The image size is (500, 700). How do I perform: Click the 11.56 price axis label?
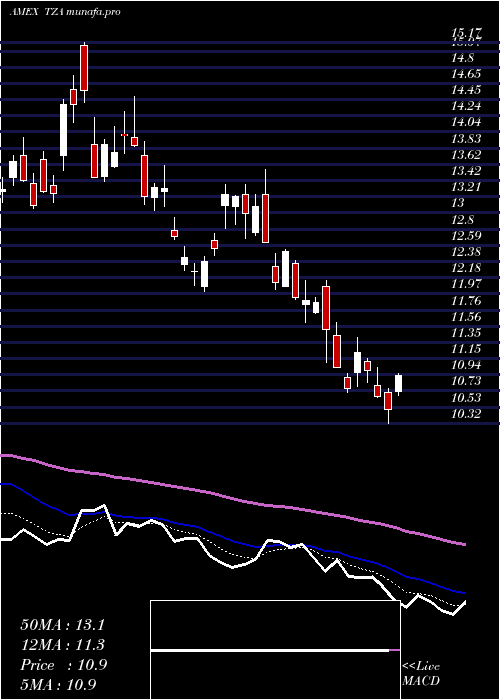466,317
